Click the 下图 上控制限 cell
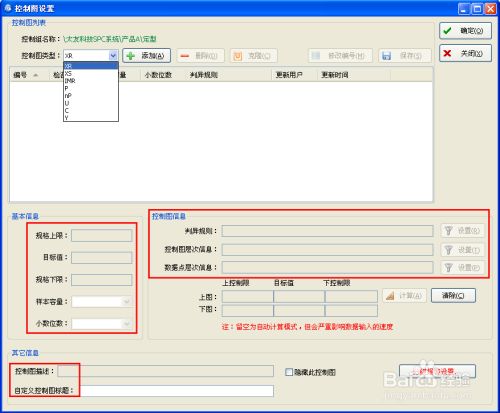This screenshot has height=413, width=500. tap(248, 310)
